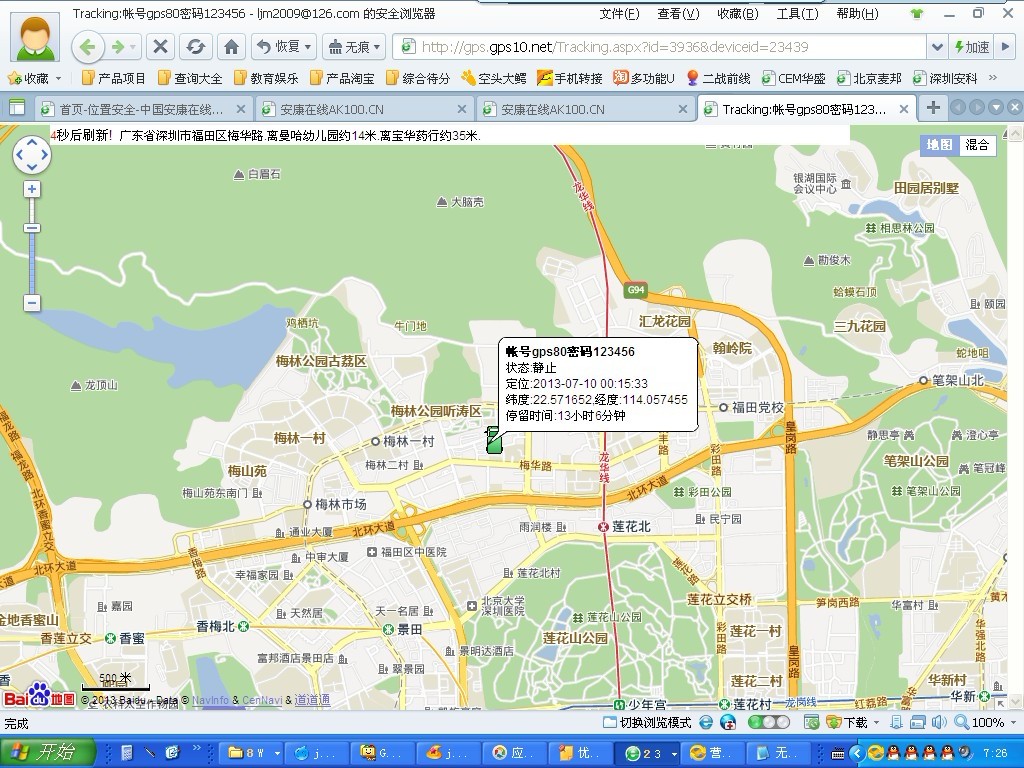Click the 加速 speed-up button
1024x768 pixels.
pos(972,47)
